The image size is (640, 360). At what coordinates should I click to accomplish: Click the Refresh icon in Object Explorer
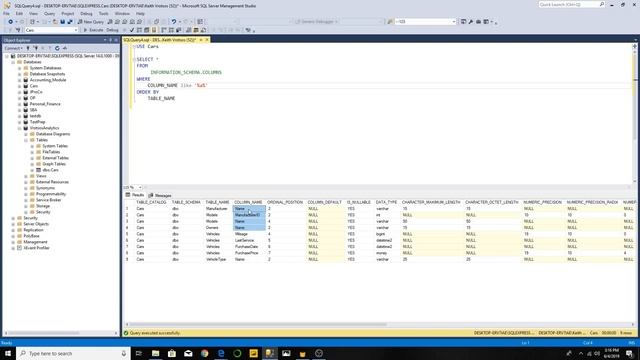pyautogui.click(x=57, y=48)
